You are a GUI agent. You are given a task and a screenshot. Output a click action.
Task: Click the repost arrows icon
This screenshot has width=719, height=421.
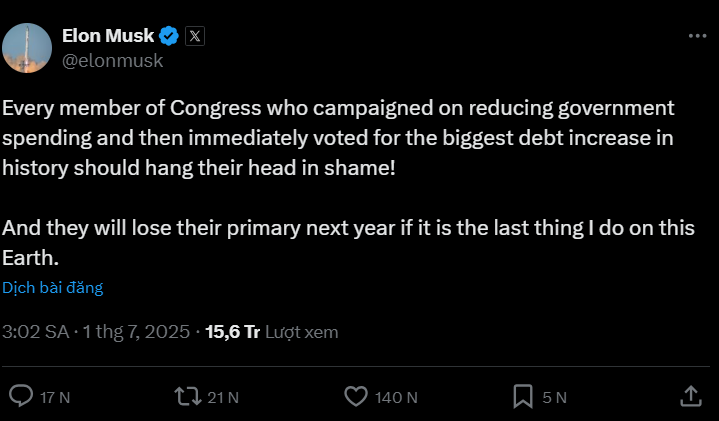187,396
